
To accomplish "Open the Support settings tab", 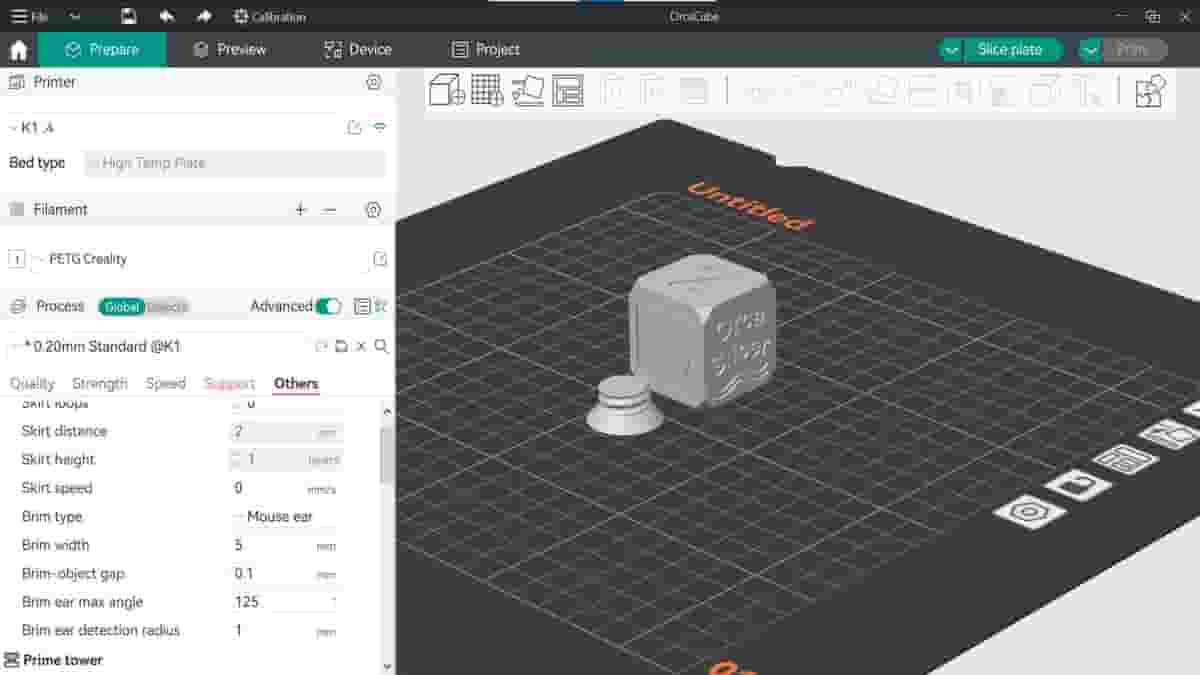I will click(229, 383).
